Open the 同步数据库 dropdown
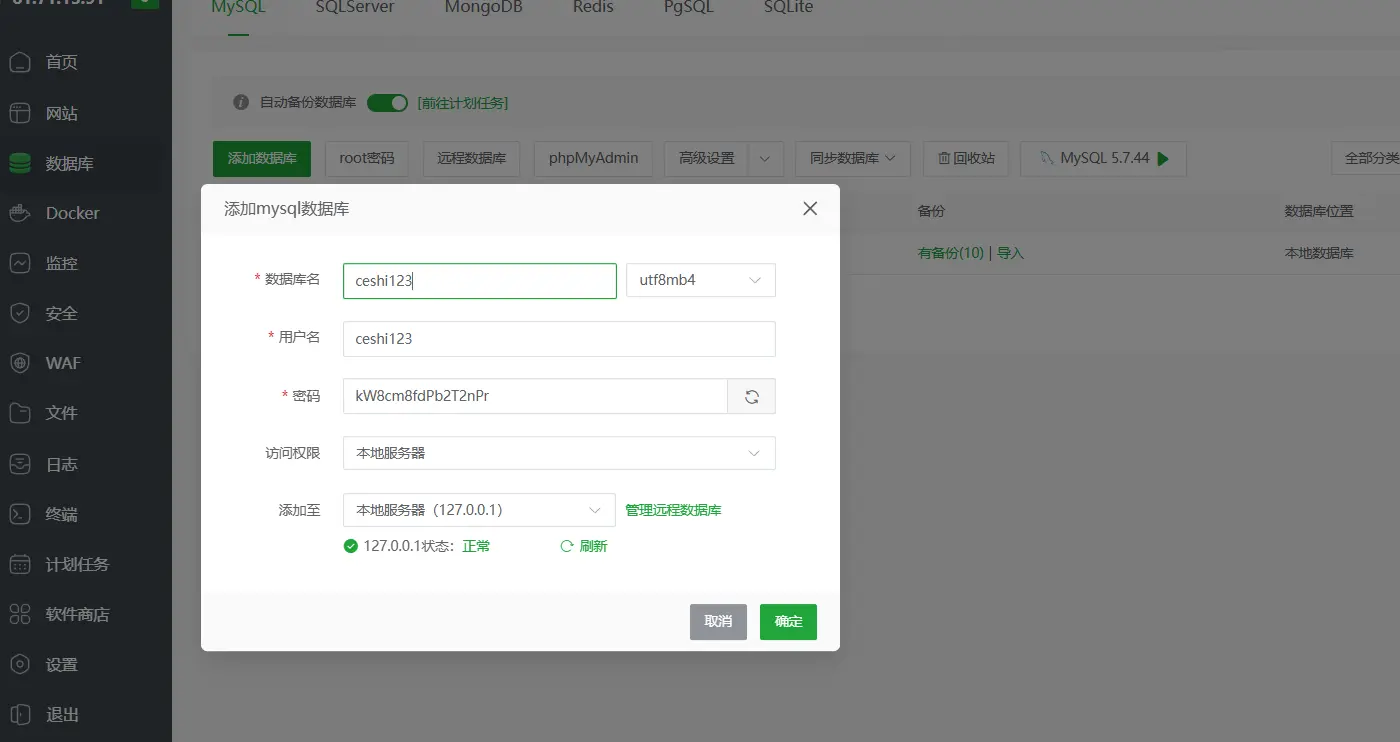This screenshot has width=1400, height=742. [x=853, y=158]
